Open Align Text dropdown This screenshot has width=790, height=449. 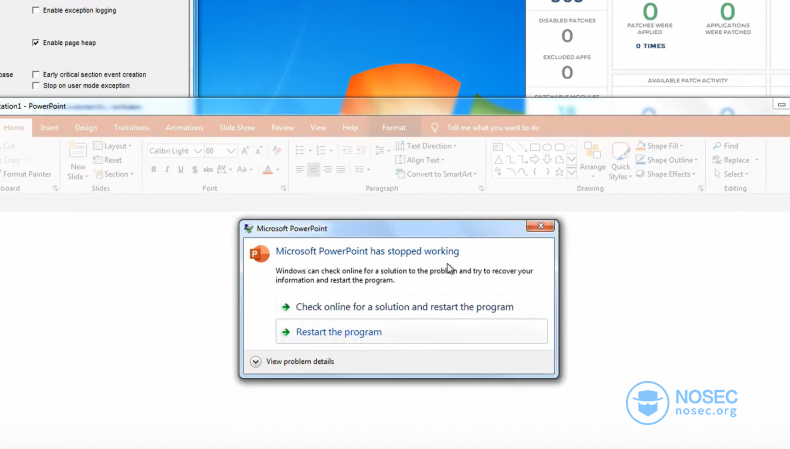pos(420,160)
